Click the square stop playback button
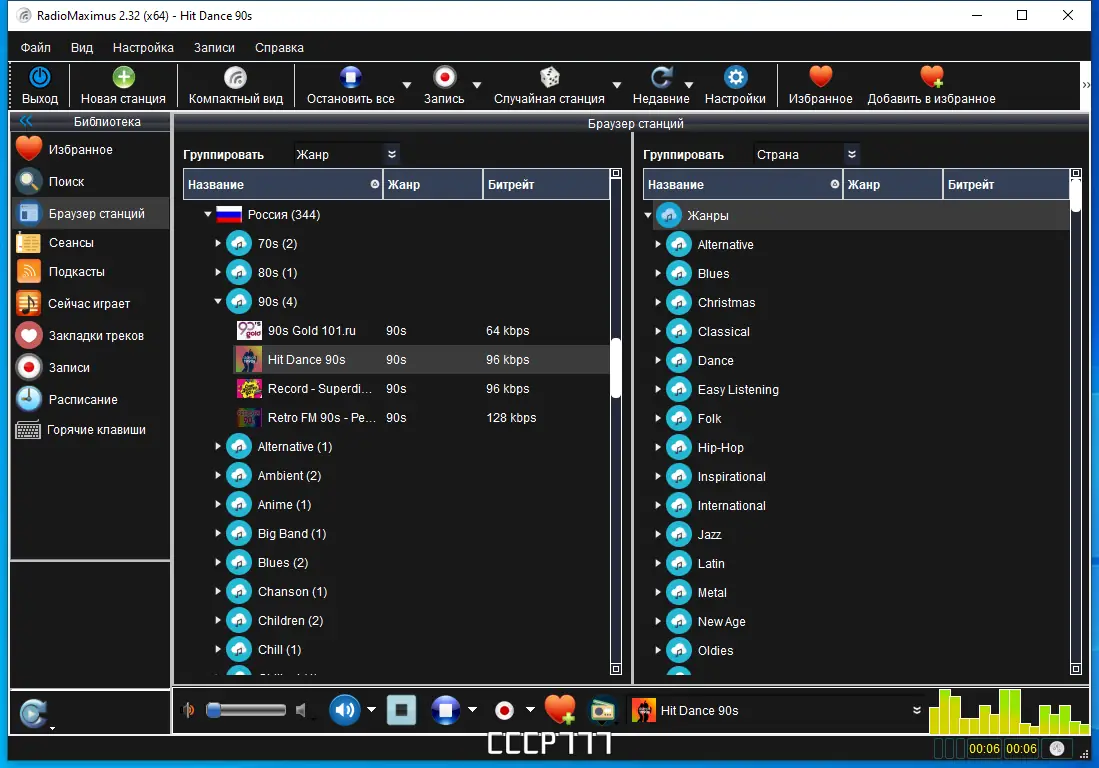 click(x=402, y=710)
